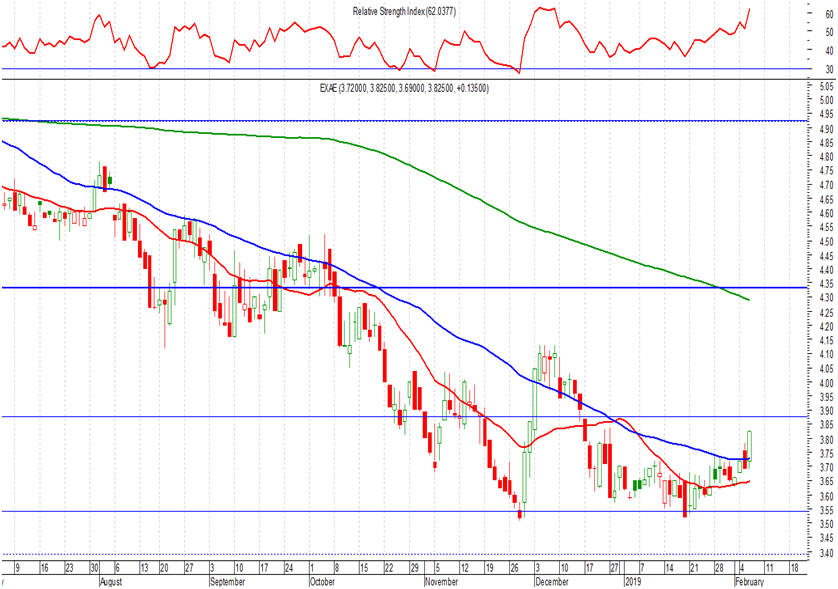This screenshot has height=589, width=838.
Task: Click date label 15 on the time axis
Action: (x=363, y=568)
